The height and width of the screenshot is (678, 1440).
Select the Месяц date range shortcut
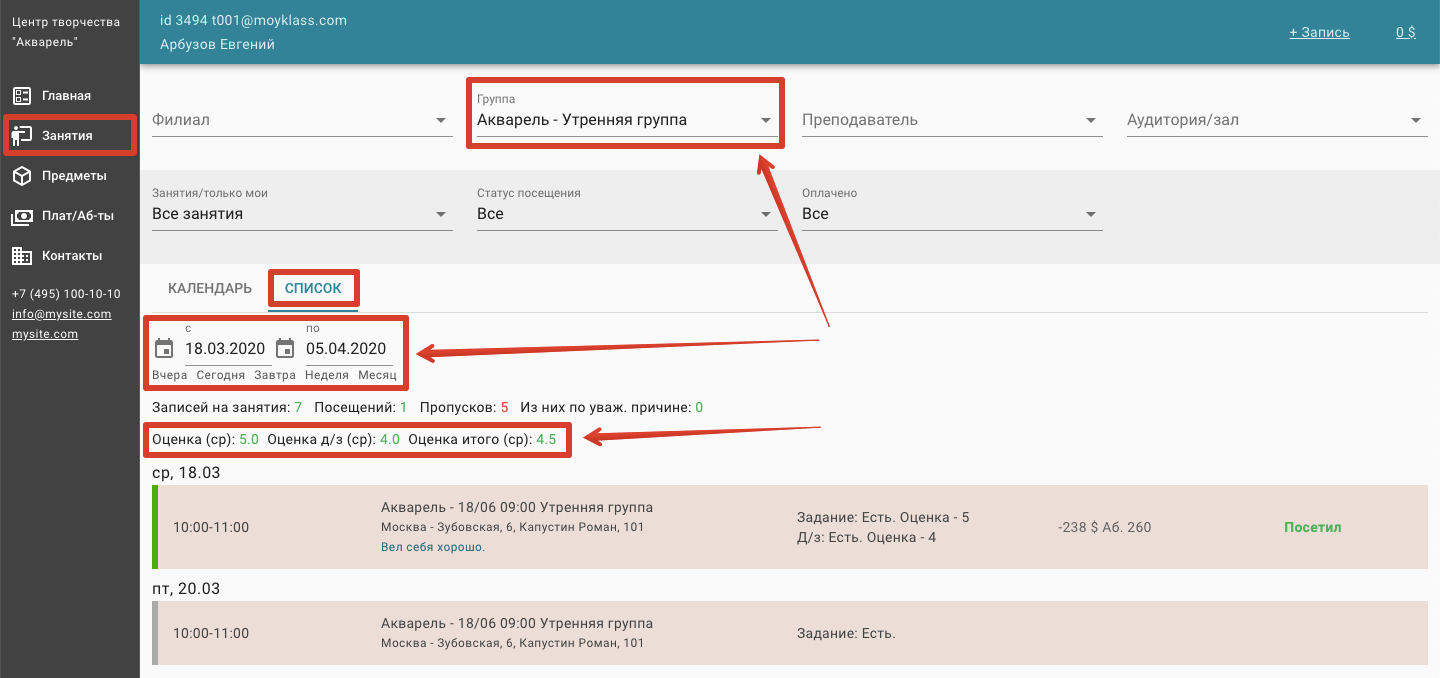(377, 375)
